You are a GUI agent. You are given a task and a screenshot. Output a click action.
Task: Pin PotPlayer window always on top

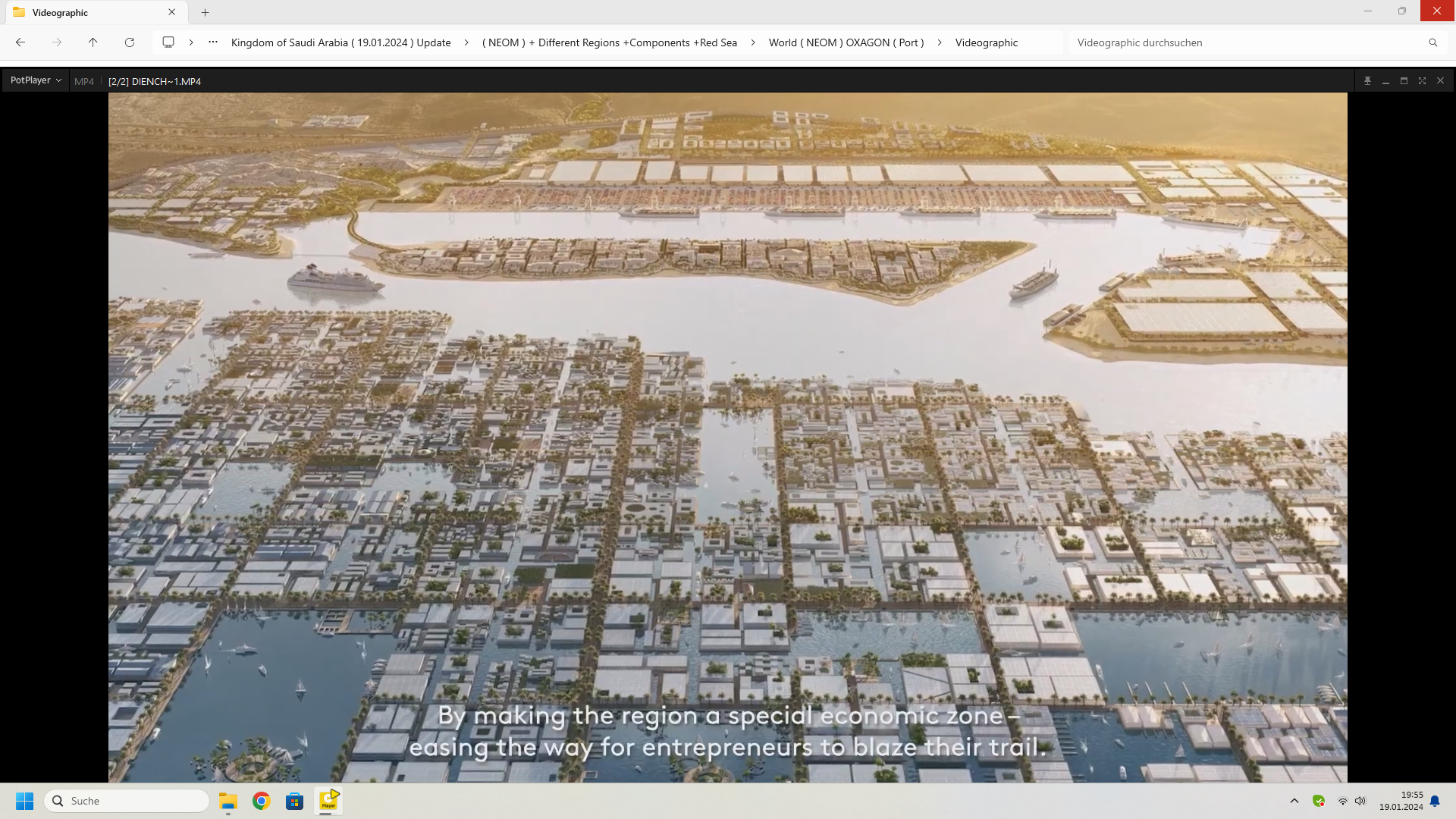pos(1367,80)
